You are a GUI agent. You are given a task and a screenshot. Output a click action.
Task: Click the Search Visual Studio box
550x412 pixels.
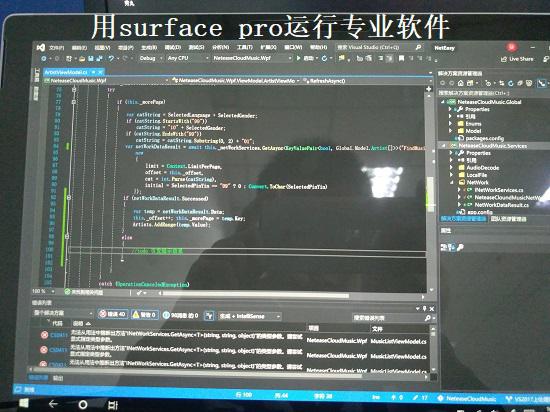coord(379,47)
